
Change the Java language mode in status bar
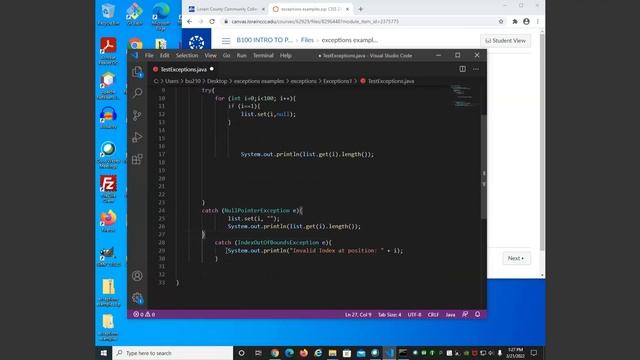(450, 315)
